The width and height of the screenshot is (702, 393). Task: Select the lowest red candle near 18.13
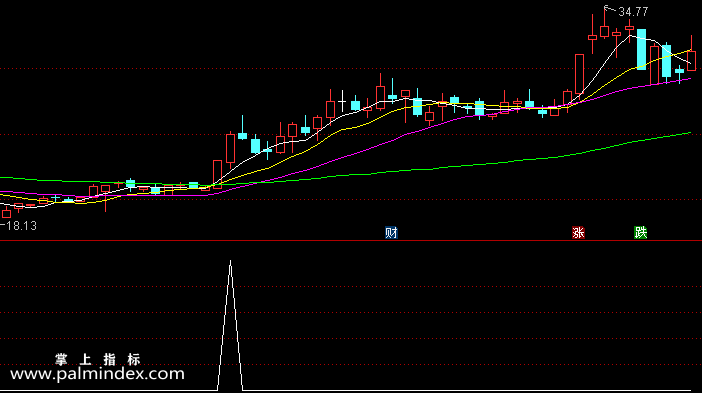point(6,214)
